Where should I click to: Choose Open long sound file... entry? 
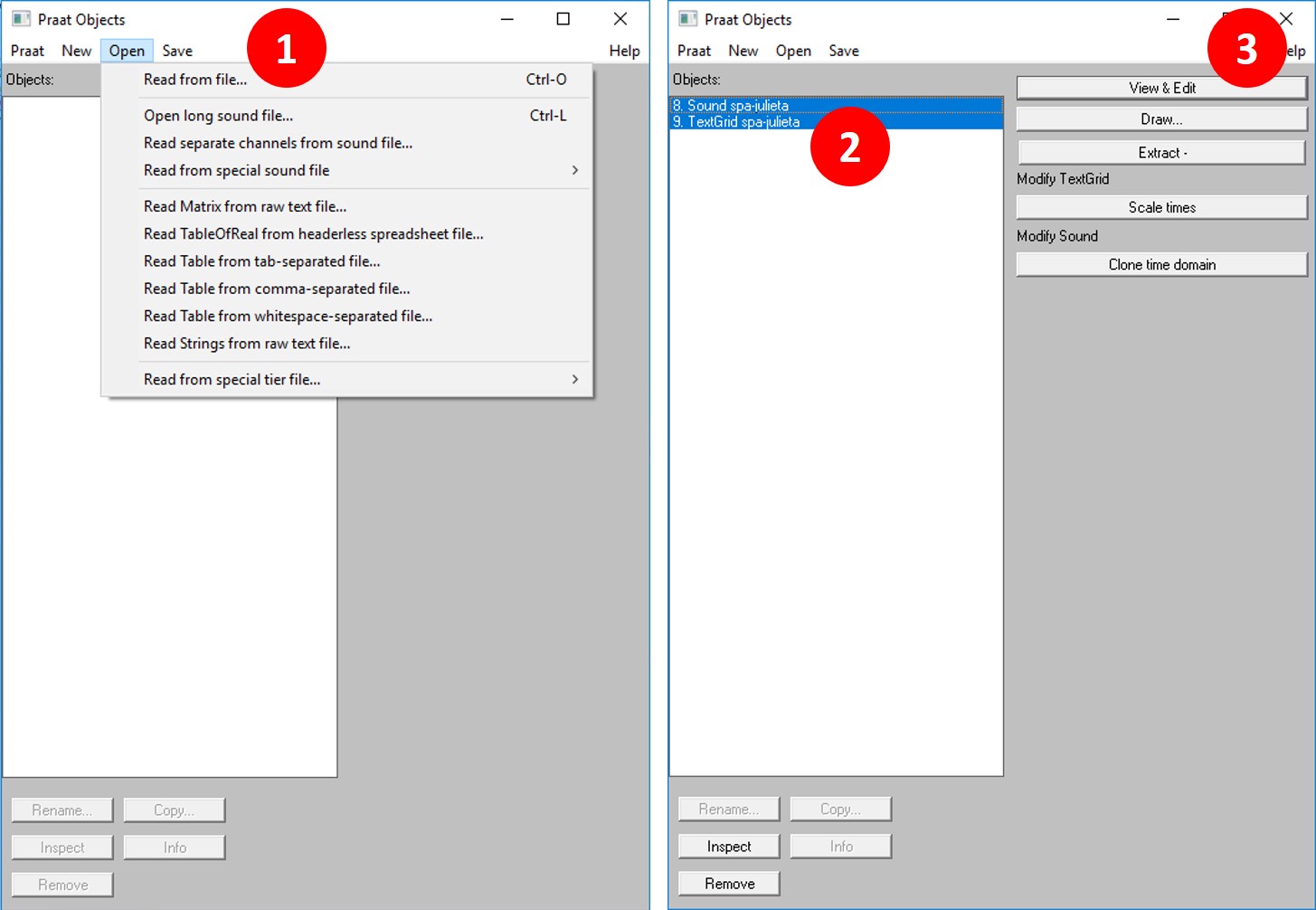(x=346, y=116)
